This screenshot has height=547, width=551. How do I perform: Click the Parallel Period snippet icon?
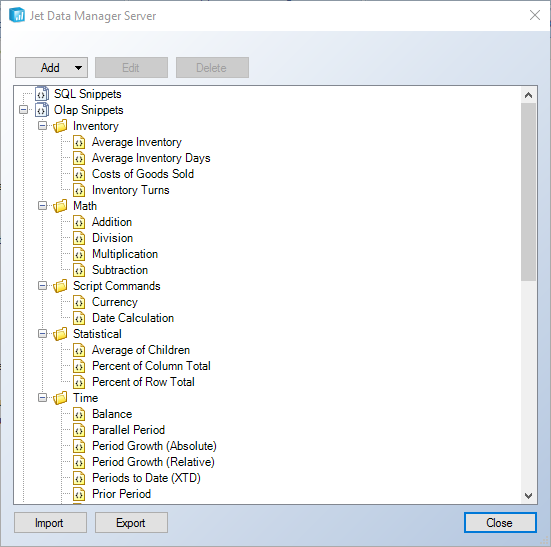pyautogui.click(x=79, y=430)
